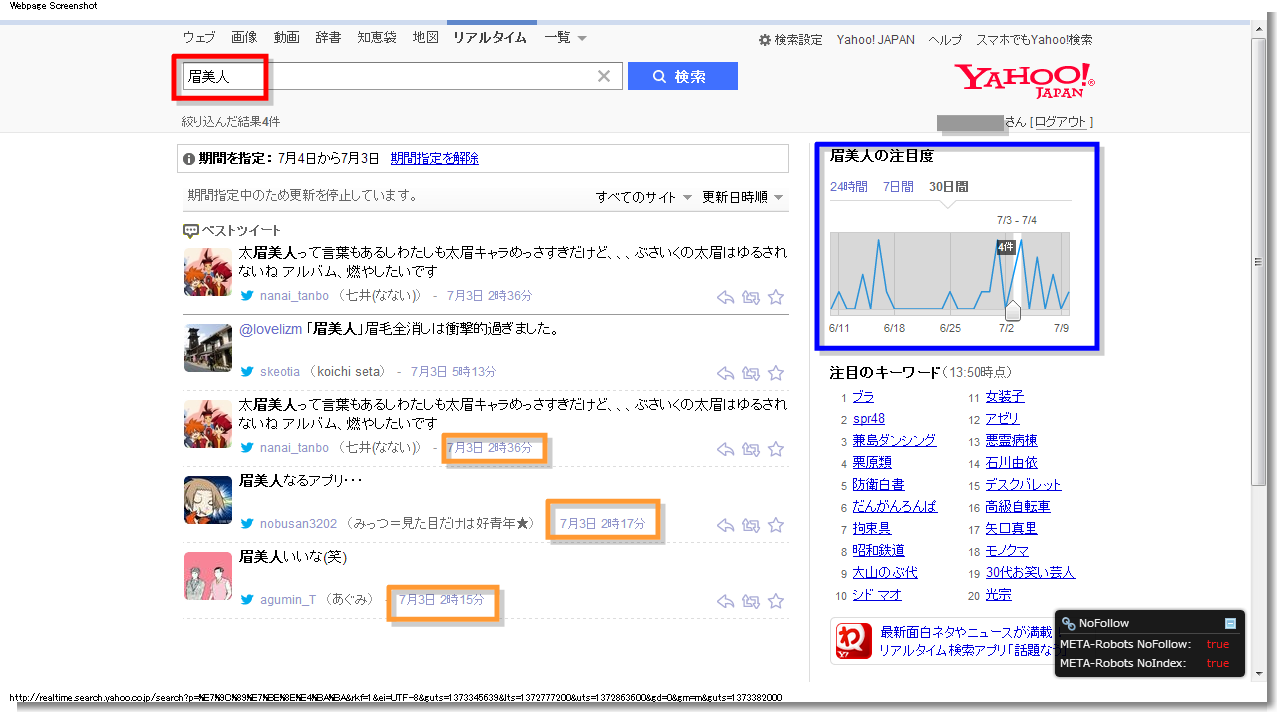
Task: Reply icon on skeotia tweet
Action: [x=726, y=373]
